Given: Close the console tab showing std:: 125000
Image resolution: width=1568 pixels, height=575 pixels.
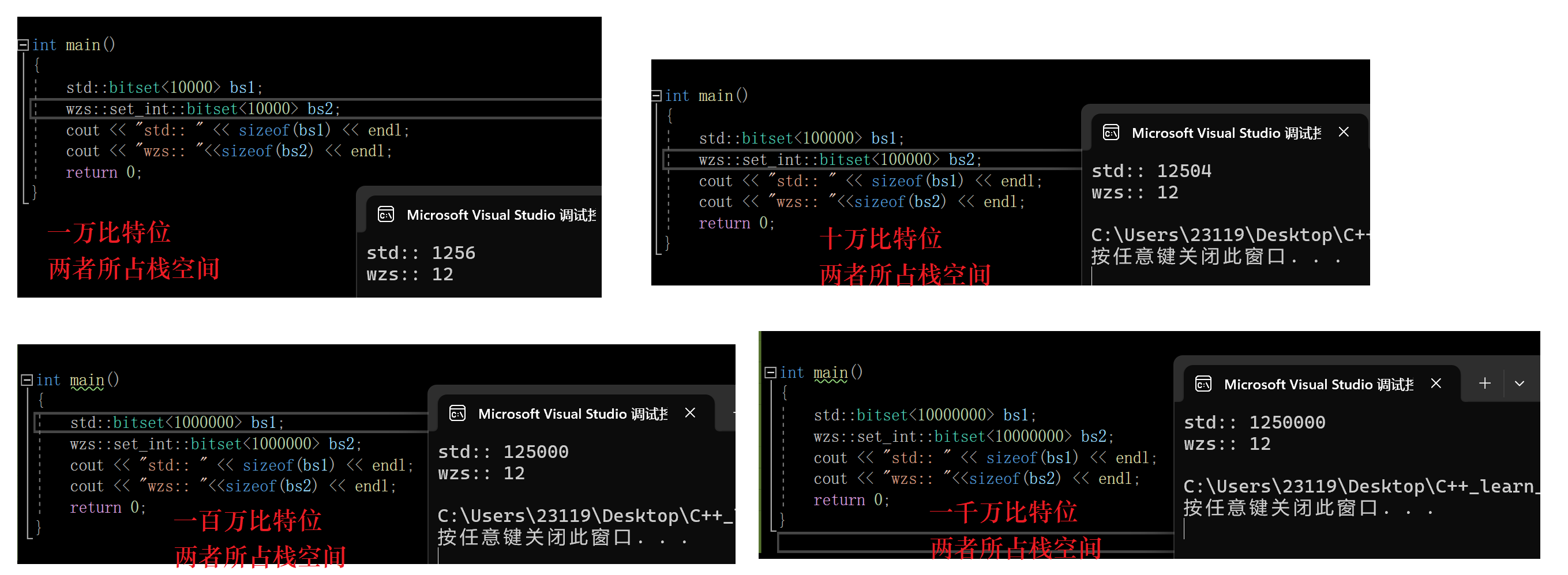Looking at the screenshot, I should tap(691, 412).
